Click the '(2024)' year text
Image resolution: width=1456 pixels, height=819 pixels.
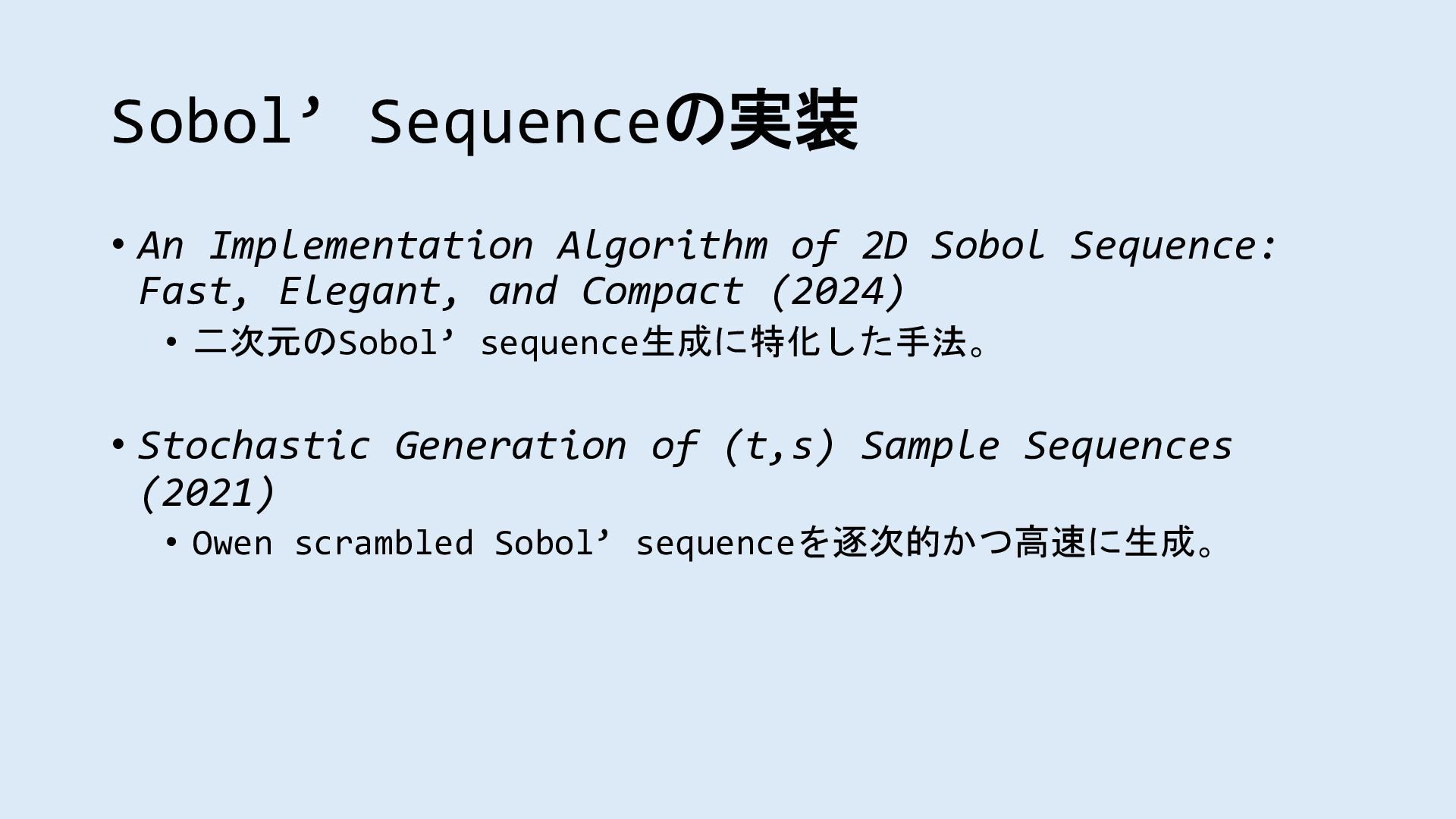[x=837, y=291]
